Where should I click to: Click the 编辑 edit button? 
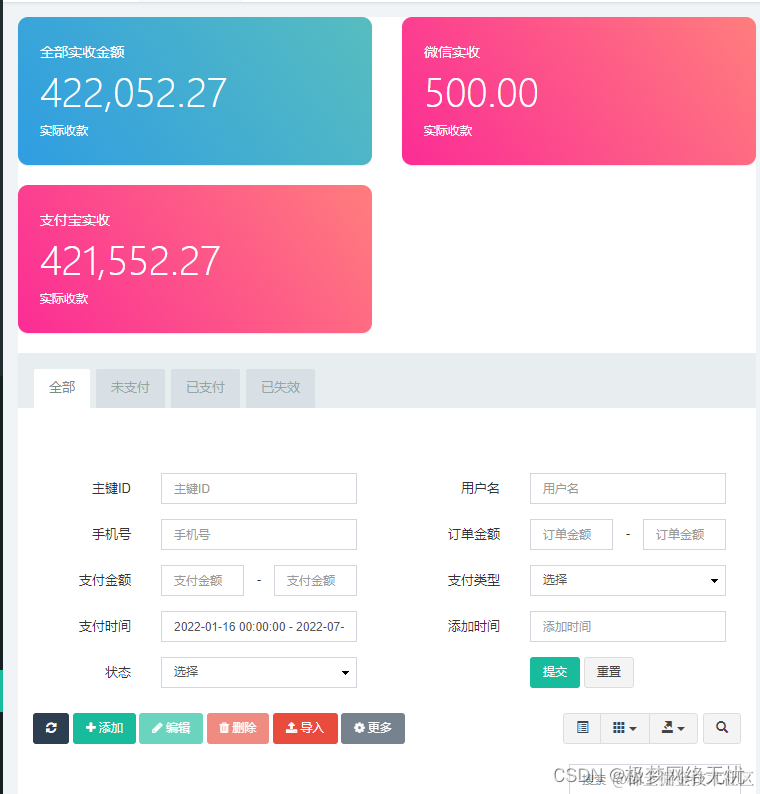point(171,728)
